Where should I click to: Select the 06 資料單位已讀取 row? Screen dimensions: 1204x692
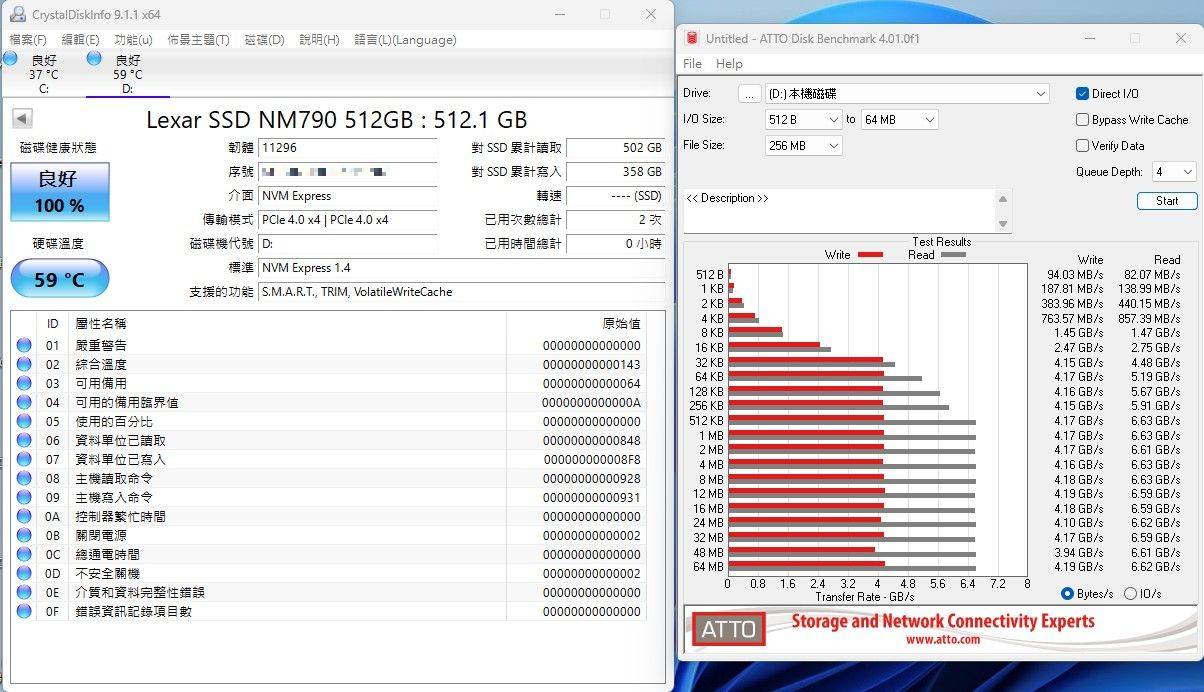(328, 440)
